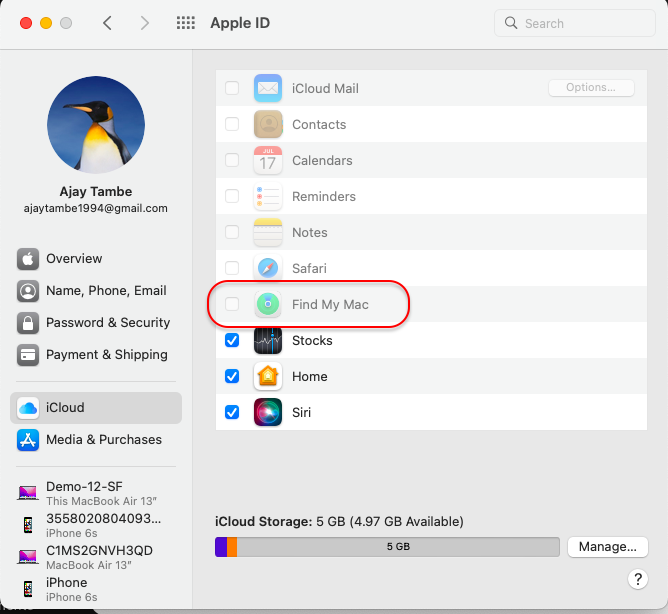Enable the Calendars checkbox
Screen dimensions: 668x614
232,160
